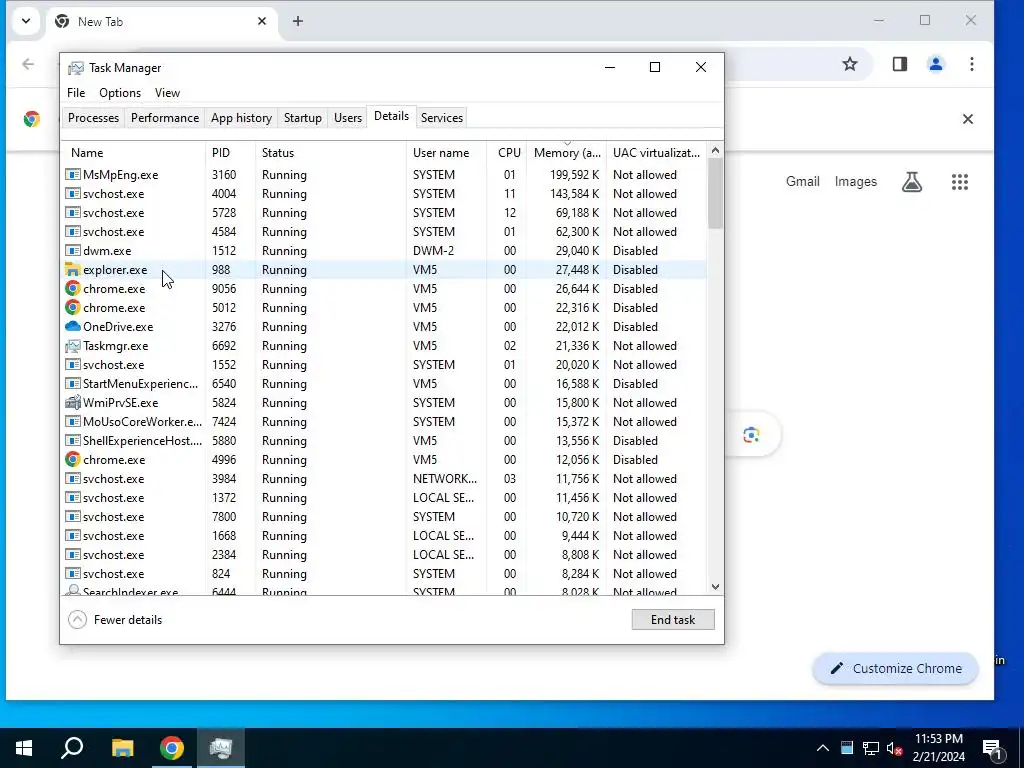Click Google Lens search-by-image icon
The height and width of the screenshot is (768, 1024).
pos(751,435)
